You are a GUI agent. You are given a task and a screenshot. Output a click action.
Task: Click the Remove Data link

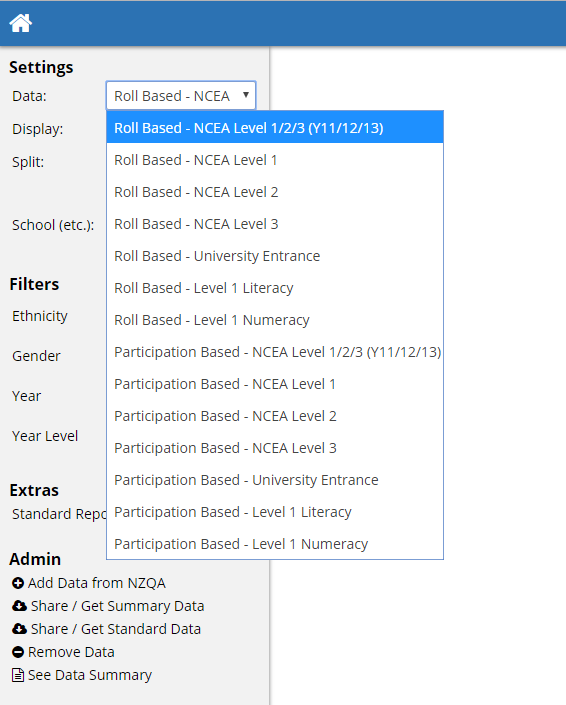pos(71,652)
